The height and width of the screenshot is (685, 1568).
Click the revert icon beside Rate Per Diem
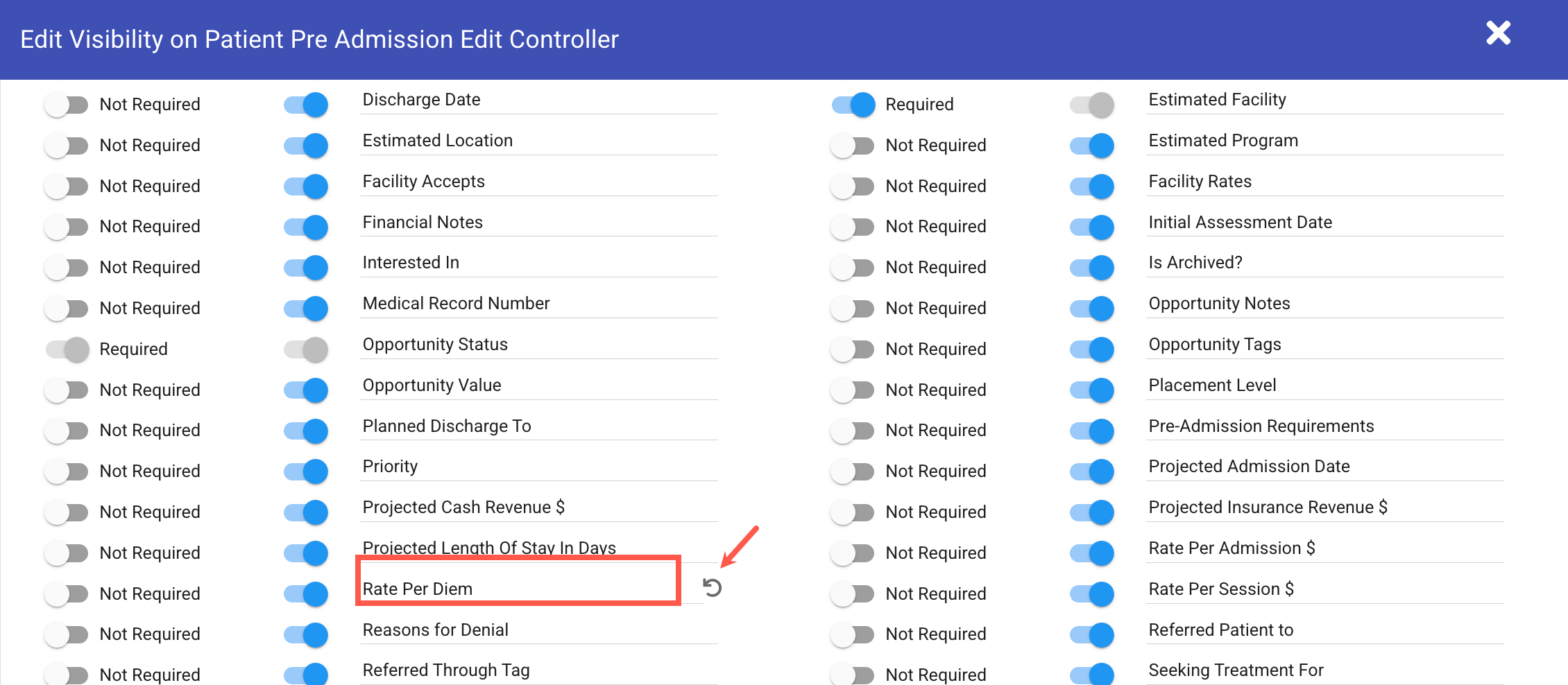click(712, 588)
